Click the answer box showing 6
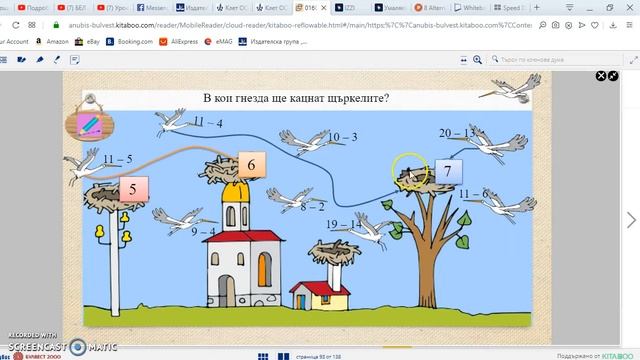This screenshot has height=360, width=640. (x=251, y=165)
